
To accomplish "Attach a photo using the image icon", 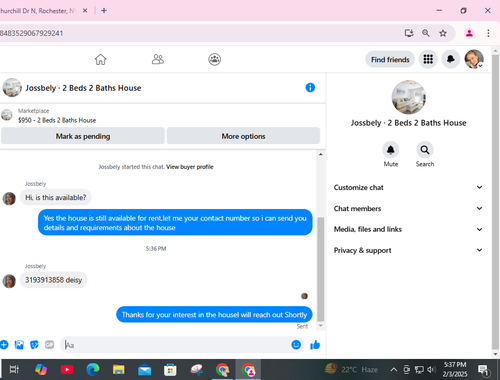I will coord(19,345).
